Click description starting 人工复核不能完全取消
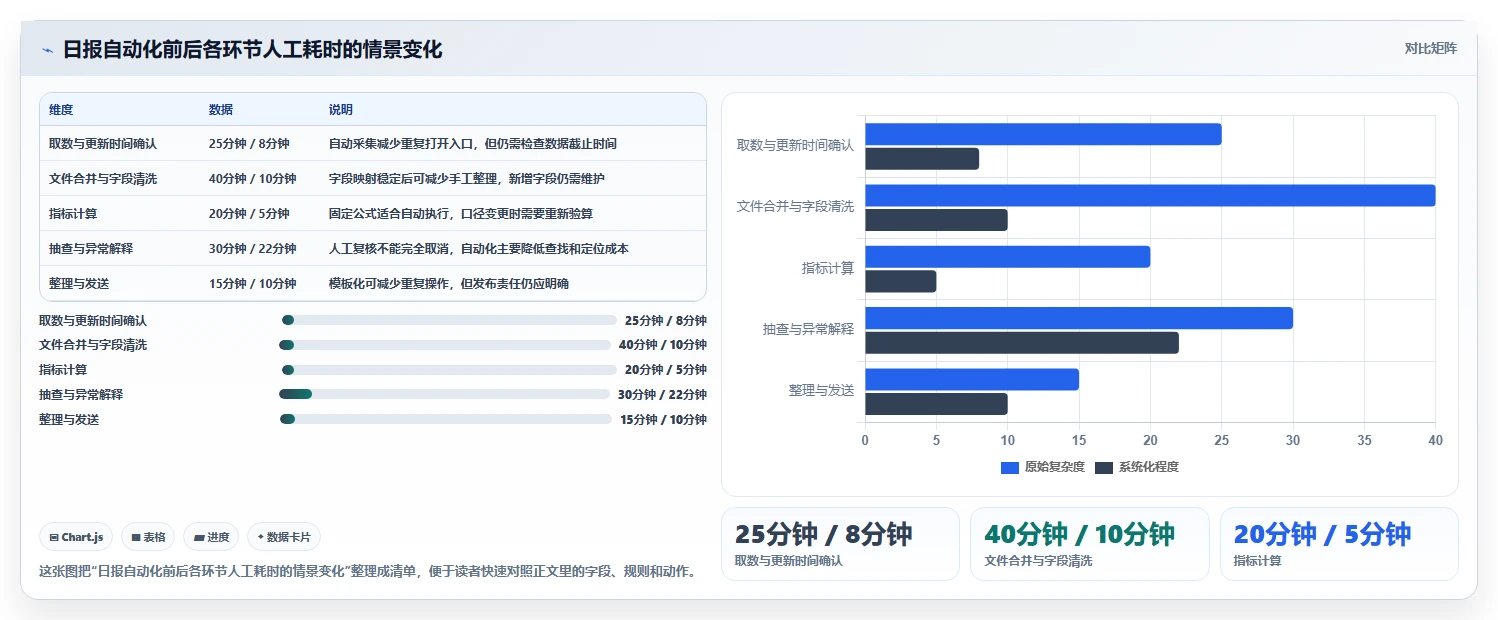This screenshot has height=620, width=1498. point(479,249)
